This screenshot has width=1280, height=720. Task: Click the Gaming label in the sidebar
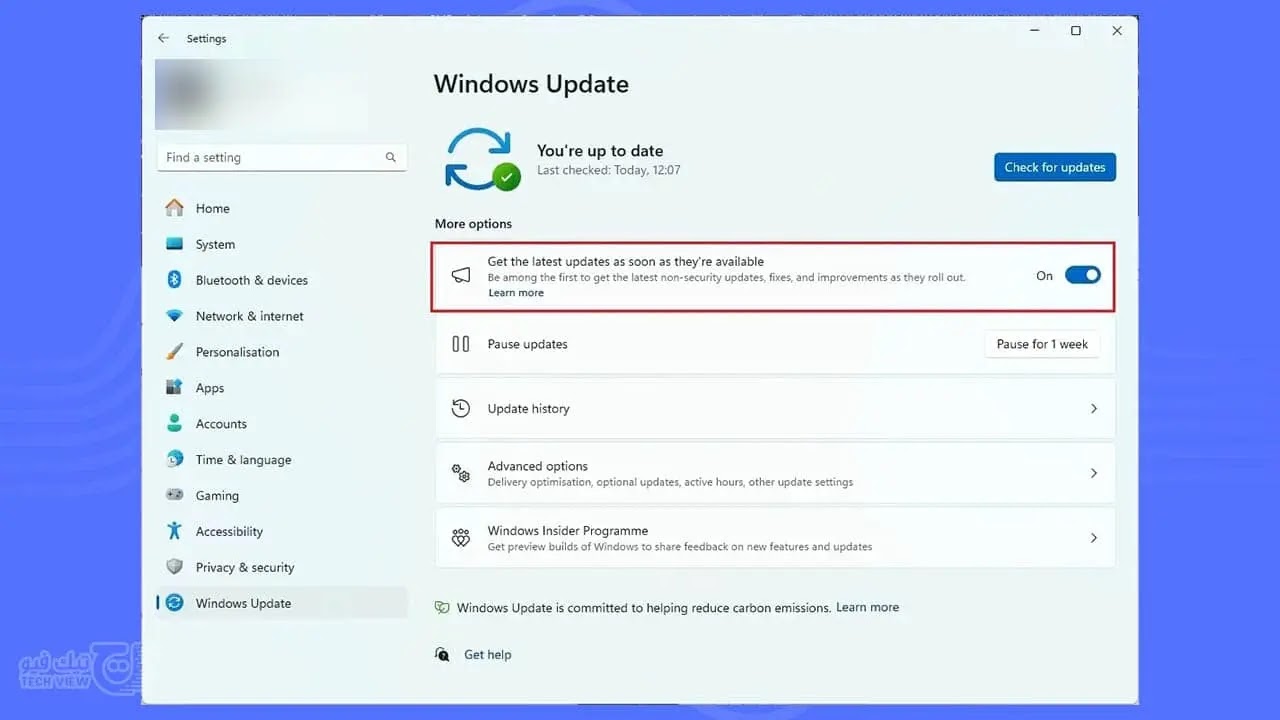pyautogui.click(x=217, y=496)
